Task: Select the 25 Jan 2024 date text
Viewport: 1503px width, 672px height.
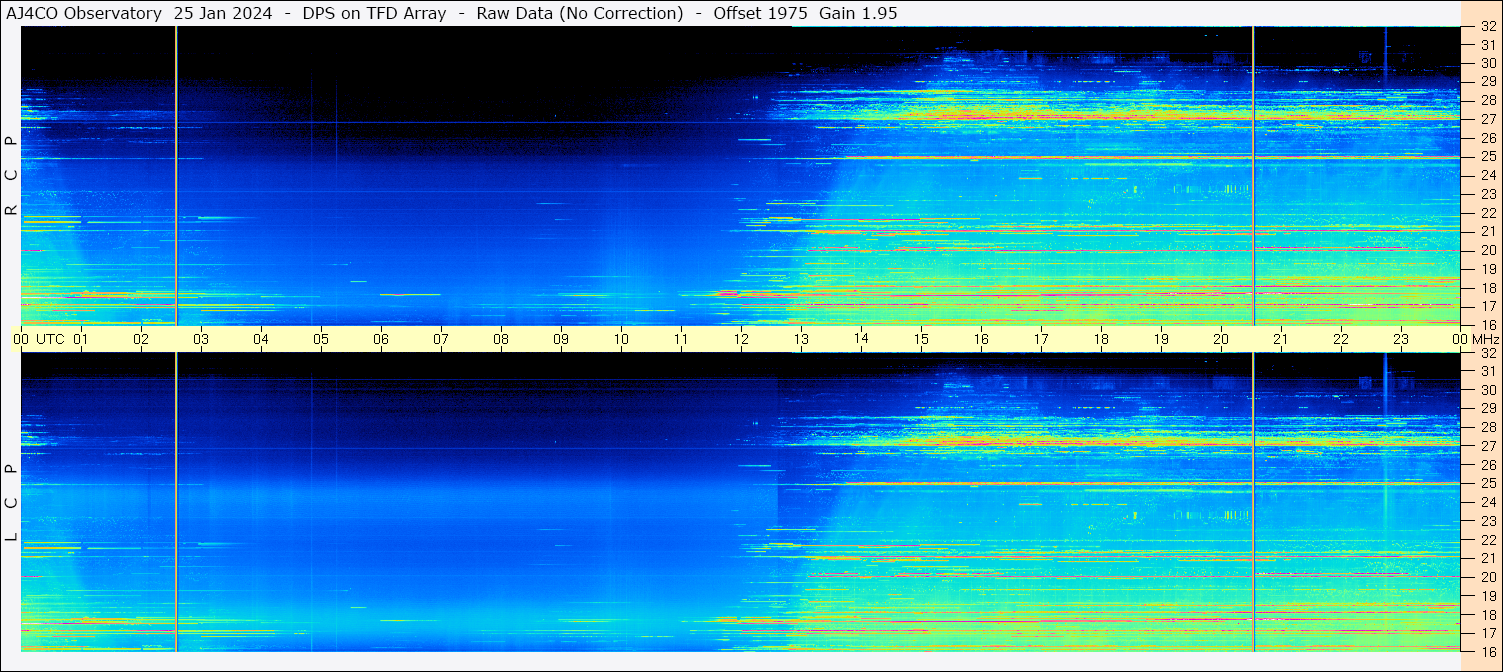Action: (x=222, y=13)
